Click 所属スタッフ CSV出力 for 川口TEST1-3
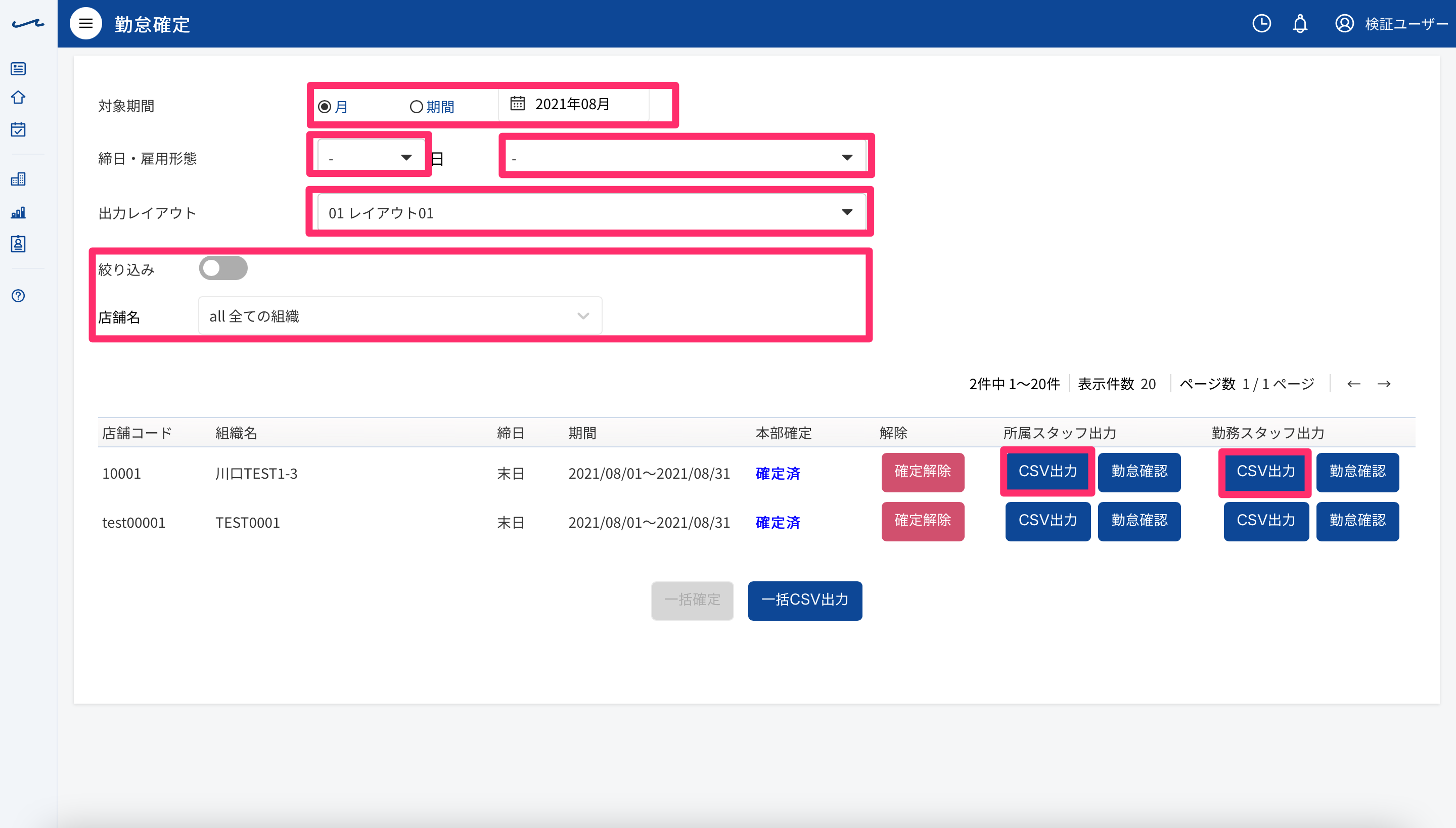The height and width of the screenshot is (828, 1456). click(1048, 472)
